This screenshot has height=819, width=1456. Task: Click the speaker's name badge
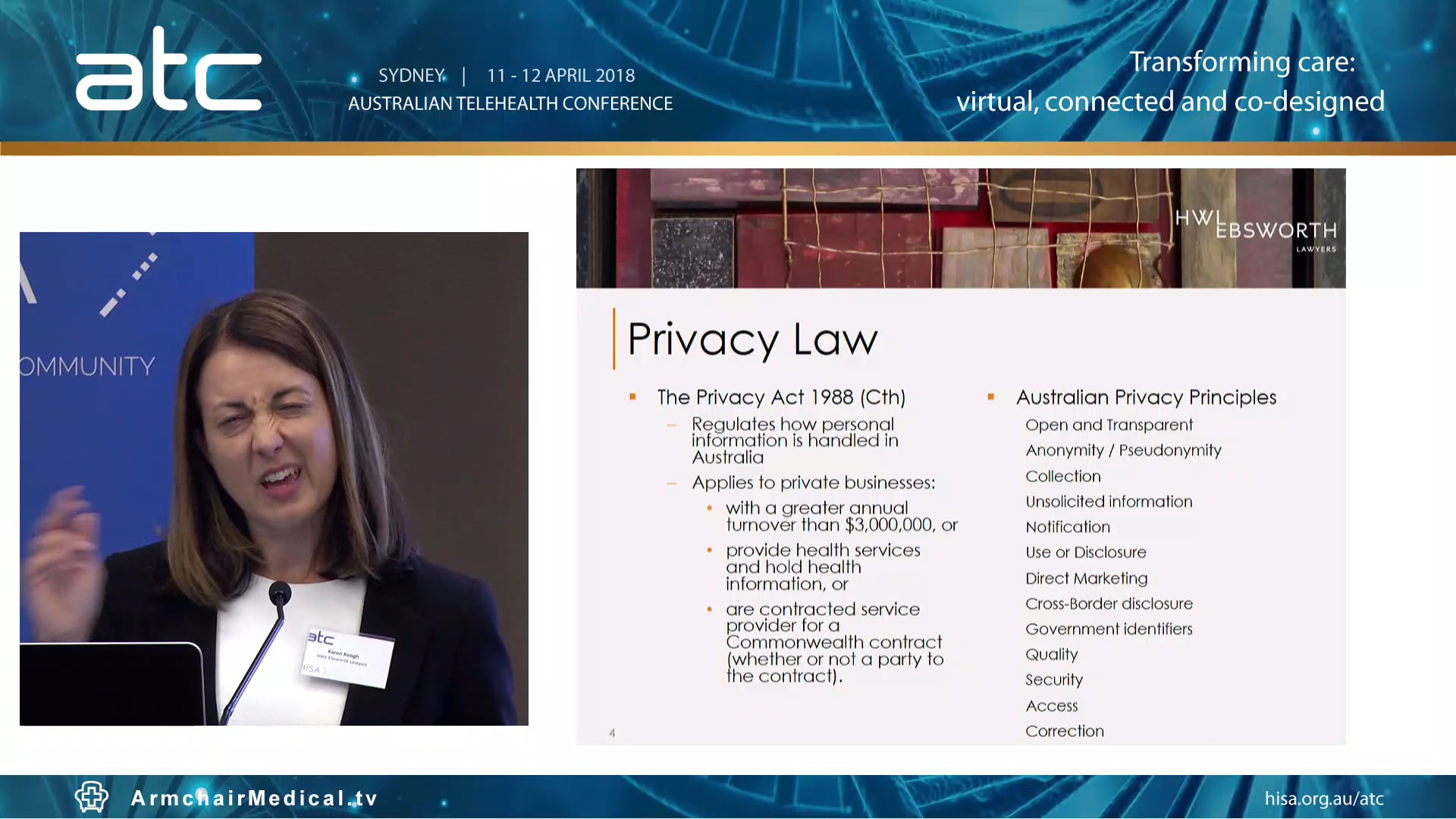[x=347, y=657]
